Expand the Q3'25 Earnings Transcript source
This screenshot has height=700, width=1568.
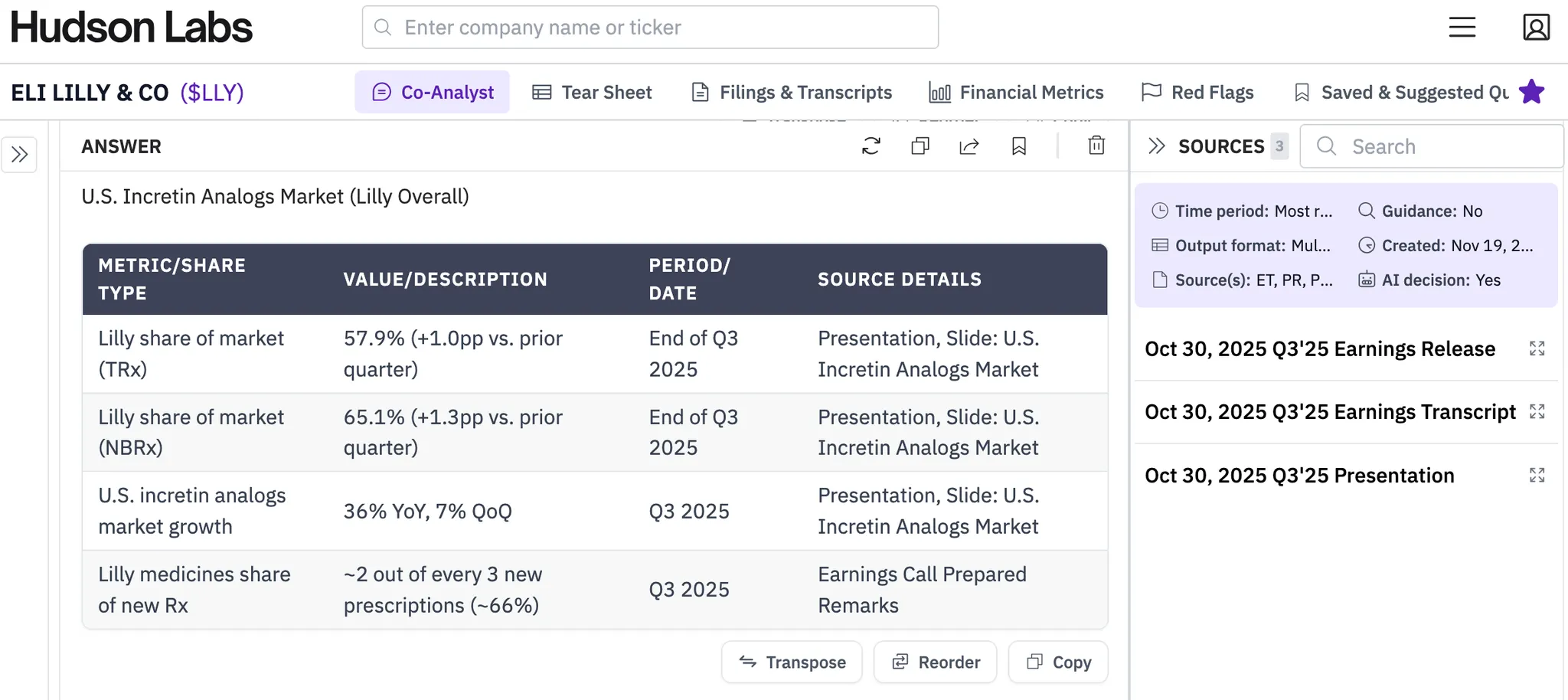1537,412
